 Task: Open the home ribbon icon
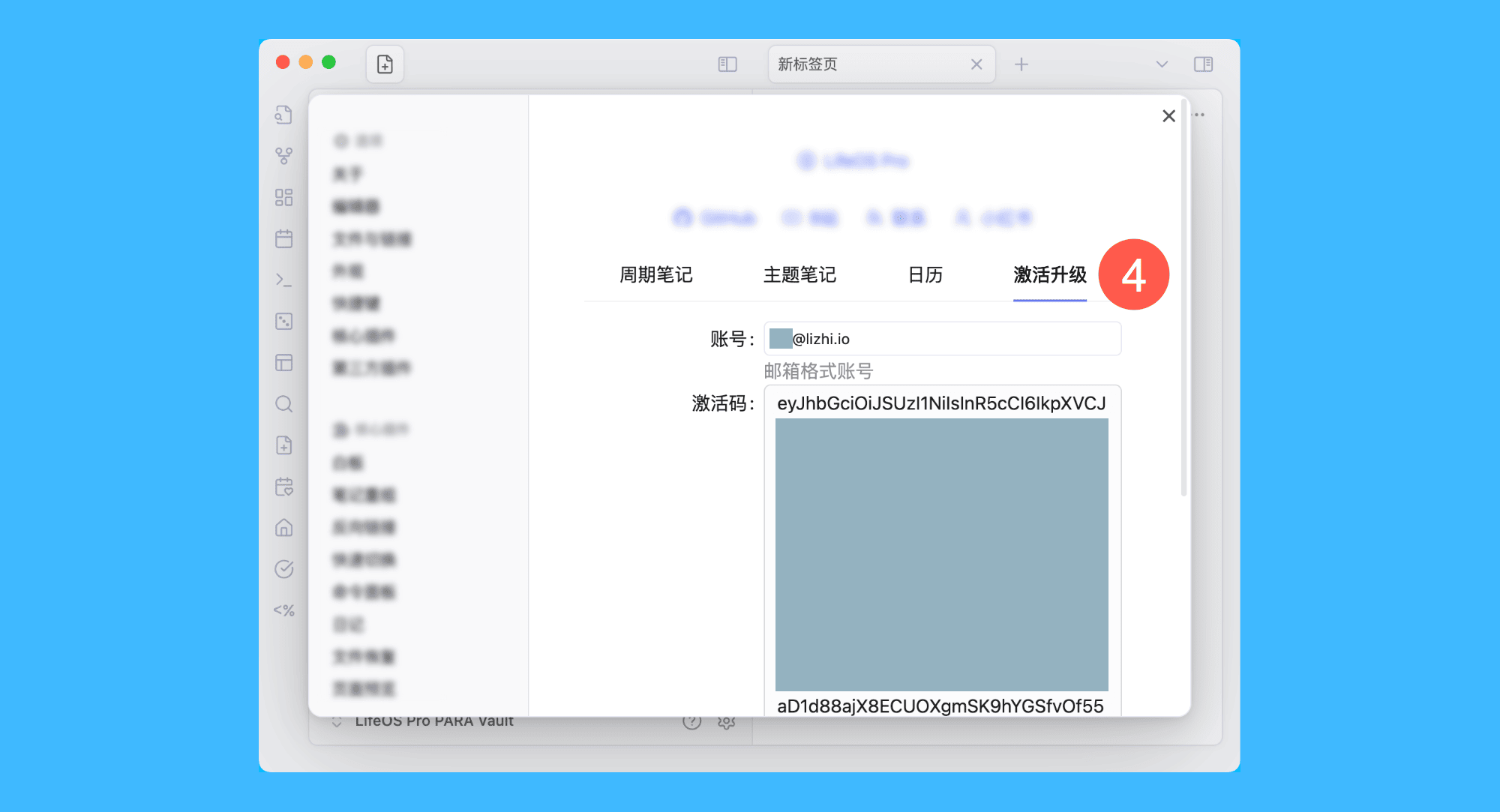[283, 528]
